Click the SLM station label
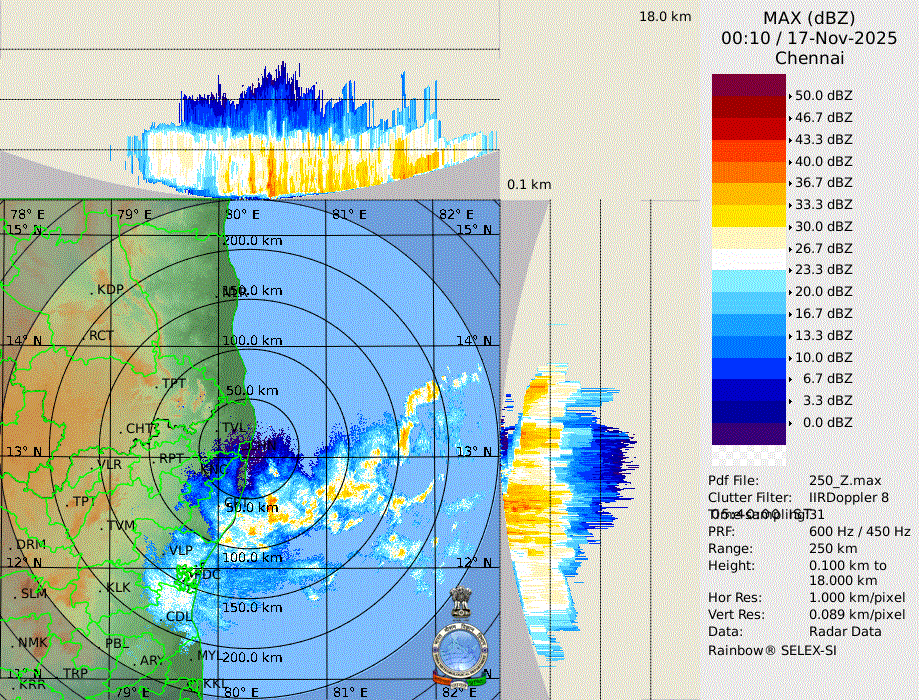 point(34,594)
